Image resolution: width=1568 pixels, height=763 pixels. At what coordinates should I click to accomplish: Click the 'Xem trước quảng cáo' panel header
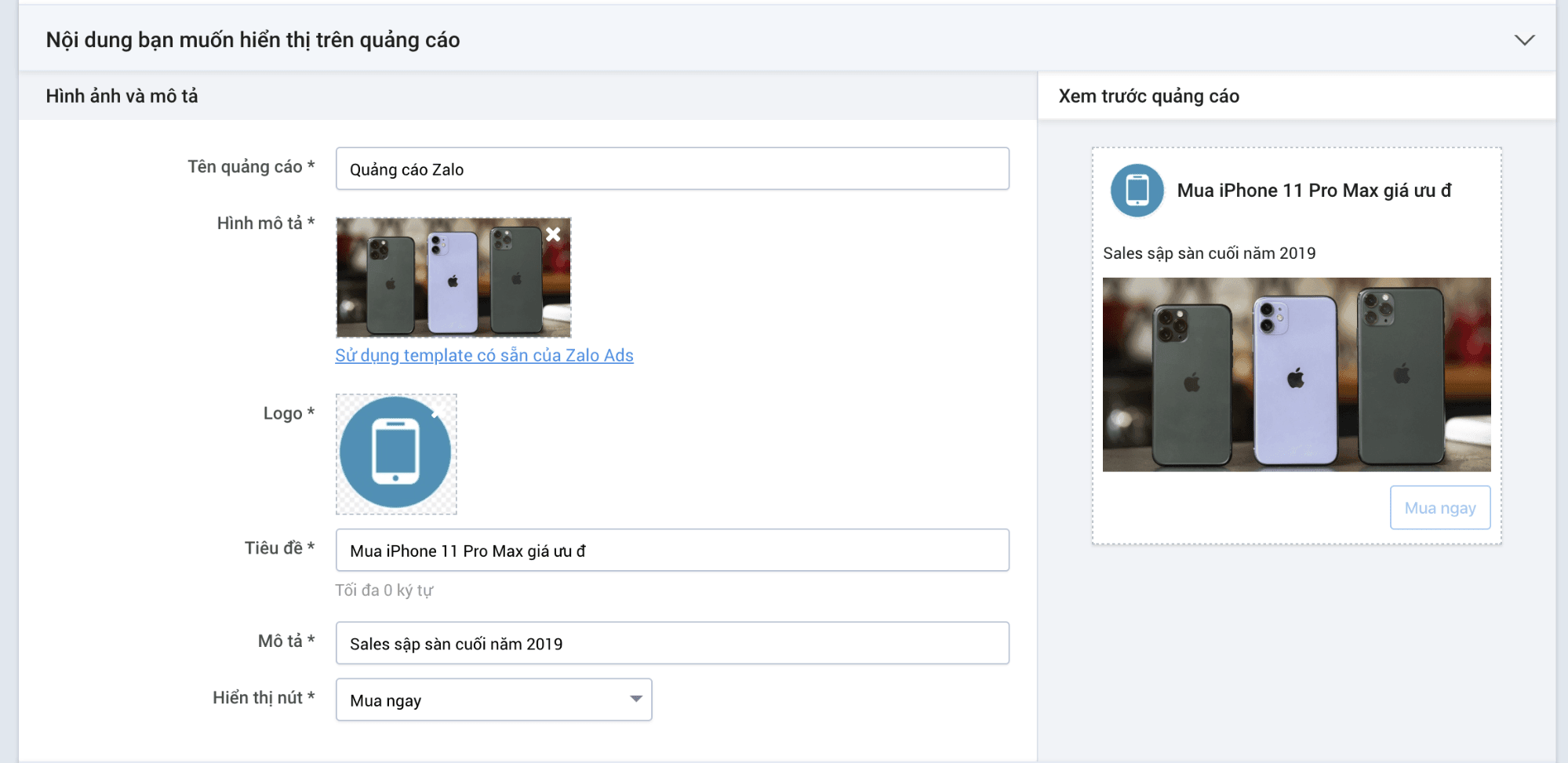1148,96
